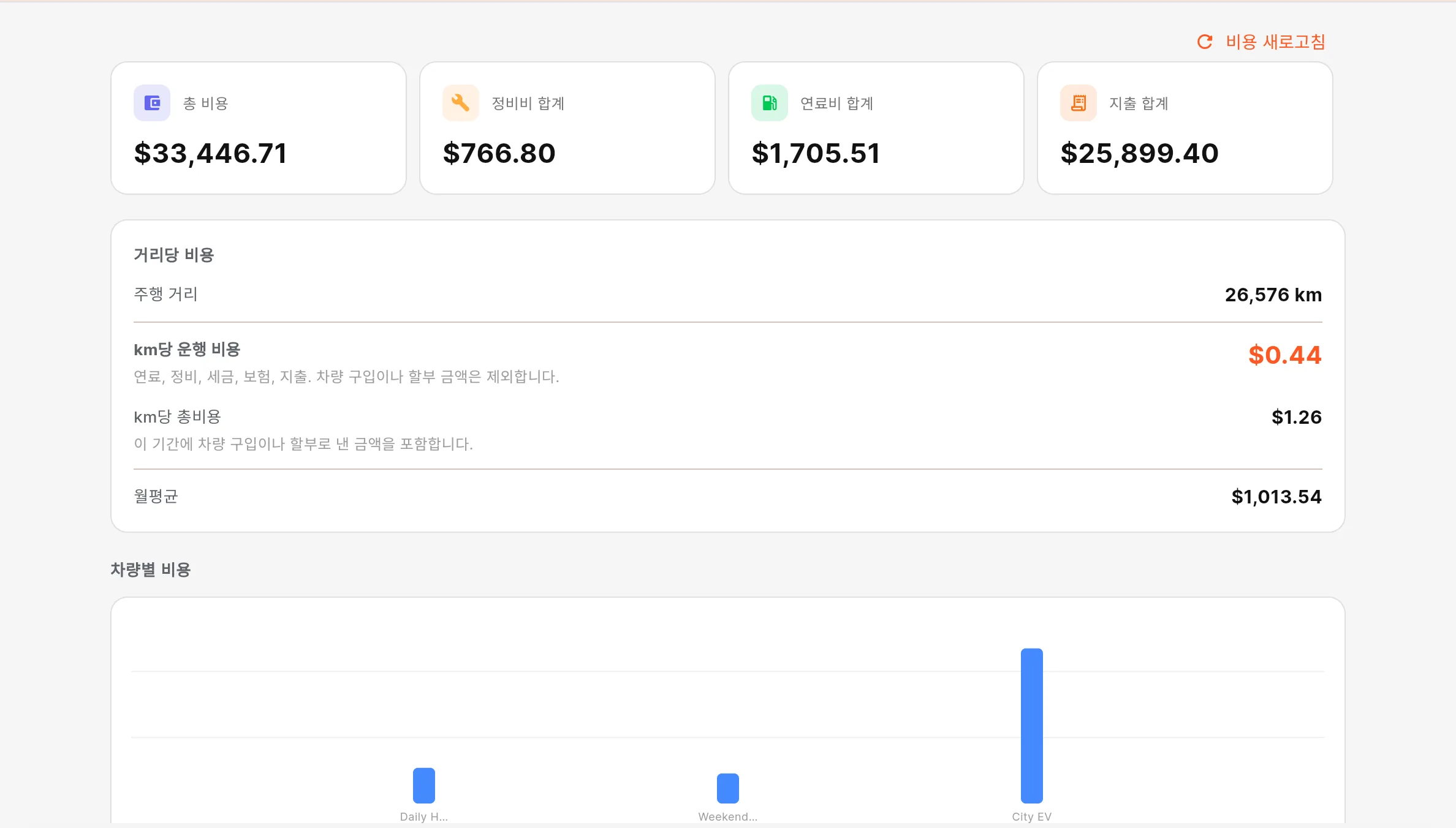Select the tall City EV bar
This screenshot has height=828, width=1456.
point(1032,726)
